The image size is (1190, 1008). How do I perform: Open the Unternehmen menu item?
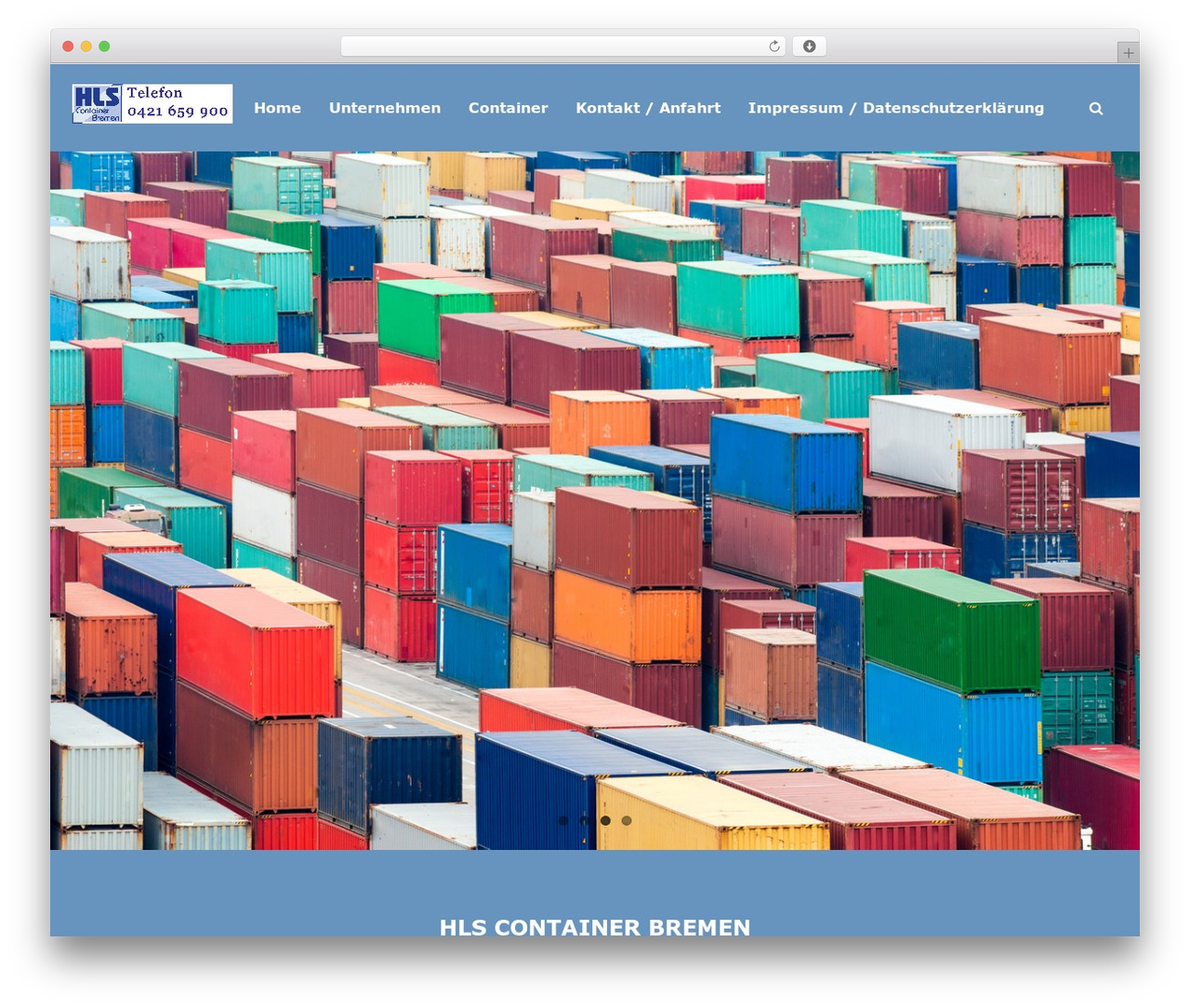385,108
